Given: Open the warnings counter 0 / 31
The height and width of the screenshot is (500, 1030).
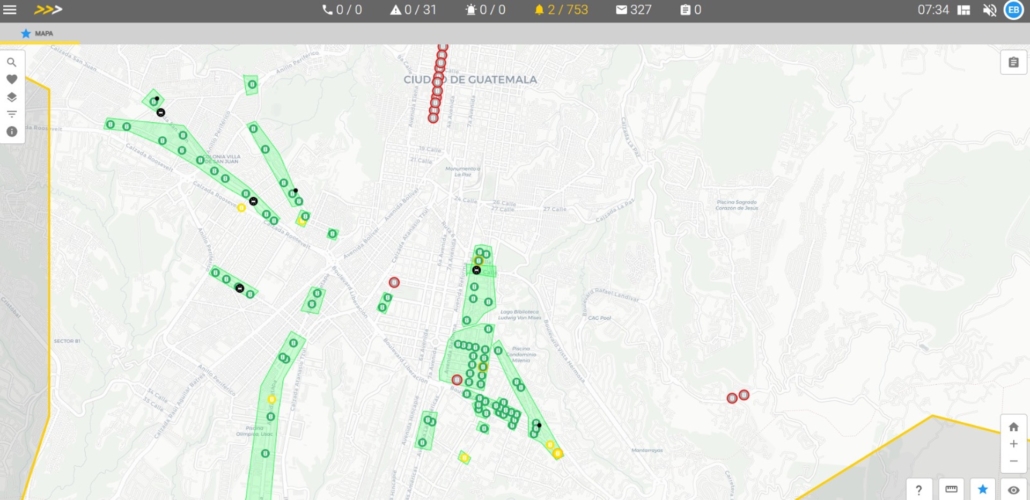Looking at the screenshot, I should pyautogui.click(x=413, y=10).
